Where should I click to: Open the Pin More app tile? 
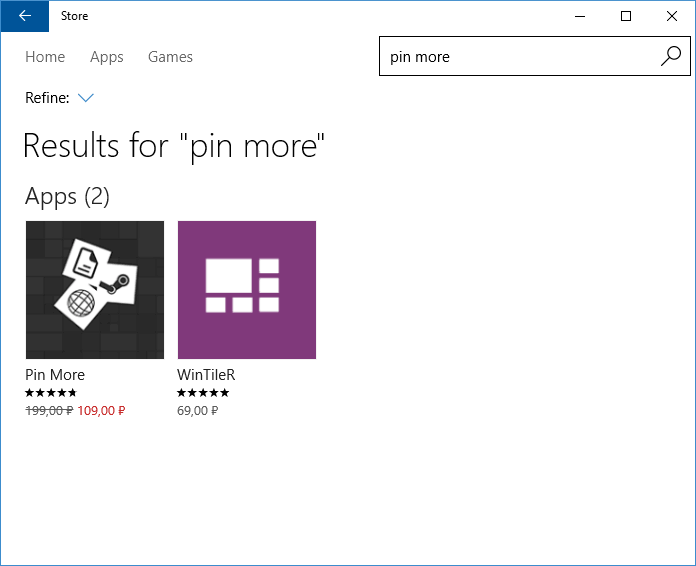click(95, 290)
